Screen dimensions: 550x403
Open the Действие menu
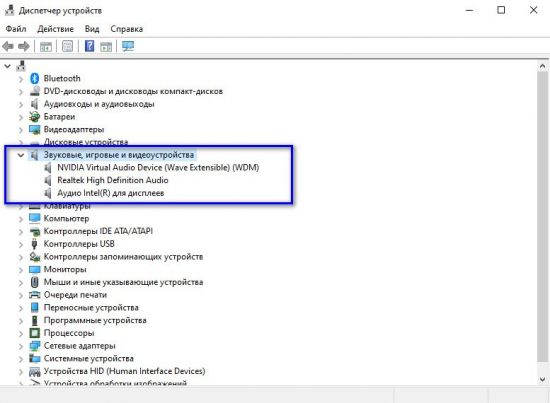click(x=55, y=29)
